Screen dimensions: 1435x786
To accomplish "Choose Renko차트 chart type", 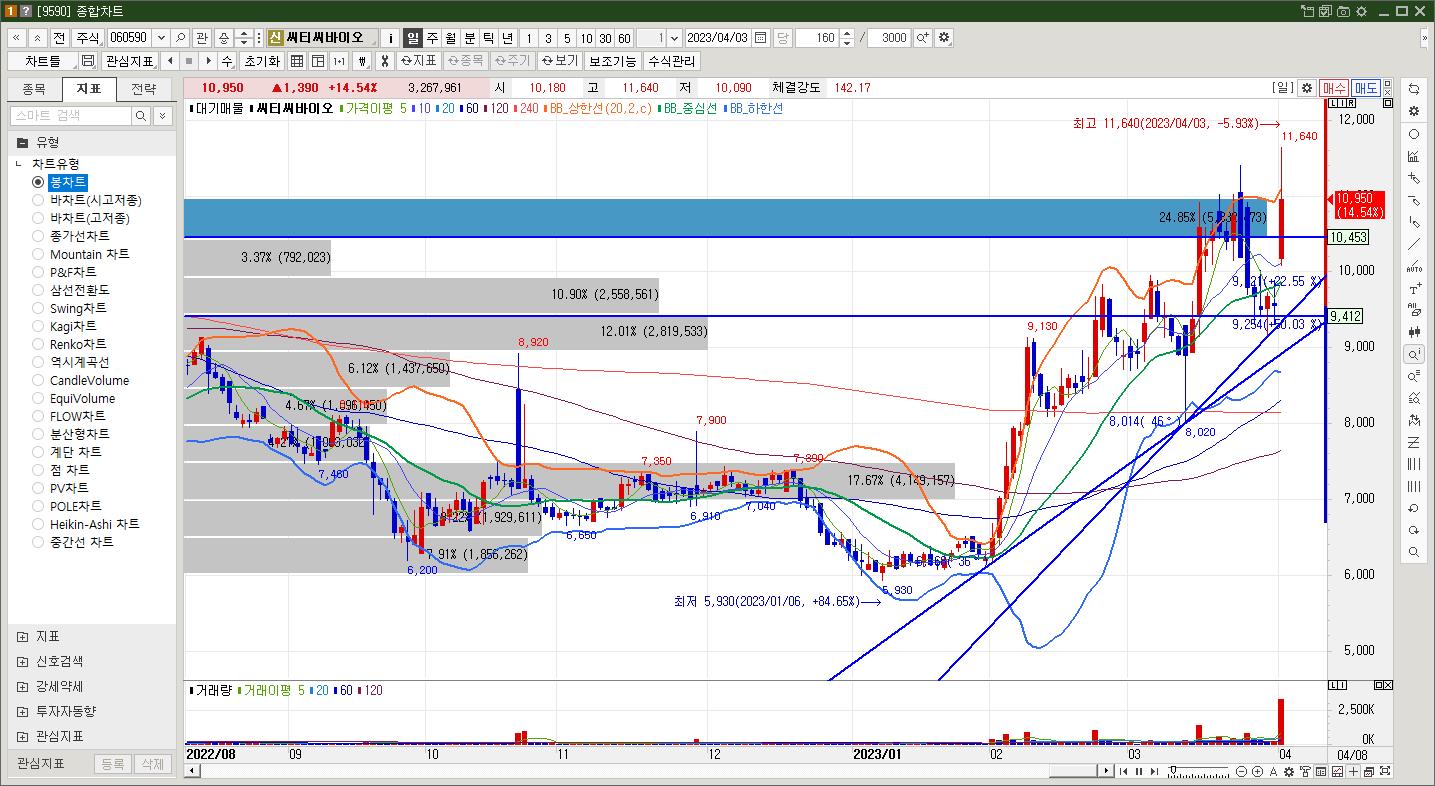I will [38, 344].
